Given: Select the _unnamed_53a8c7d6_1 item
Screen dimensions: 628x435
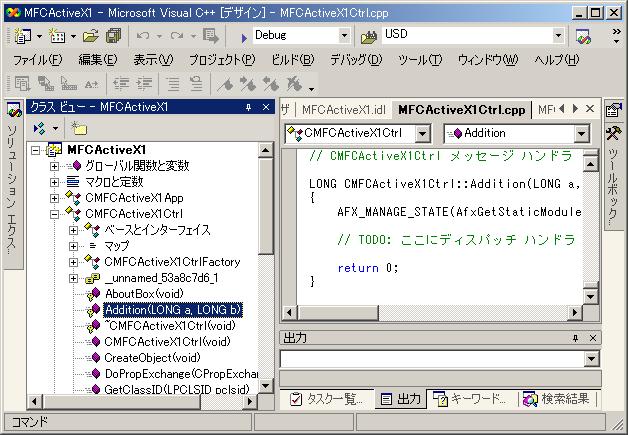Looking at the screenshot, I should (161, 278).
